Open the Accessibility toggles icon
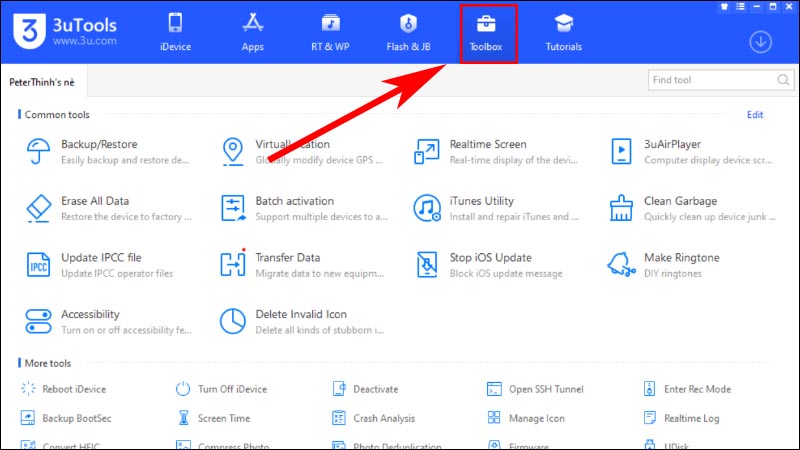The width and height of the screenshot is (800, 450). pos(38,321)
